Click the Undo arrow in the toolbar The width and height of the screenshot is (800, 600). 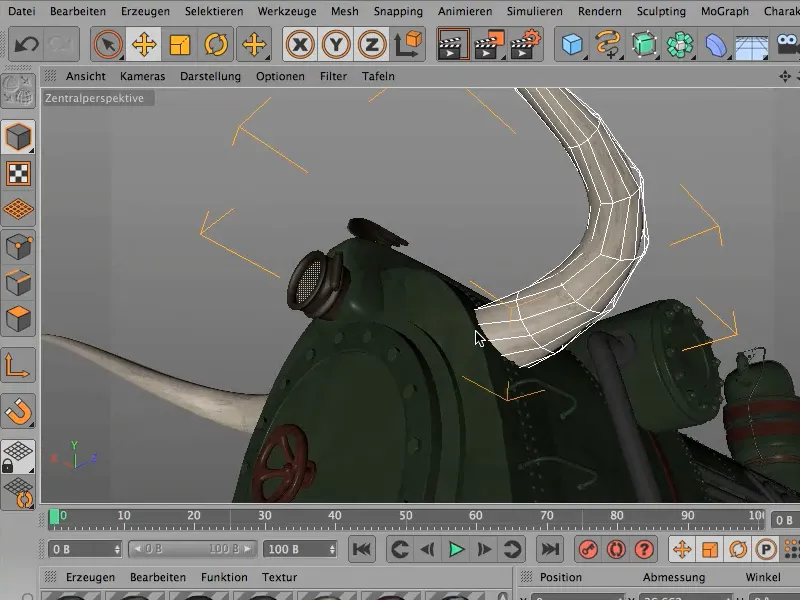(26, 45)
